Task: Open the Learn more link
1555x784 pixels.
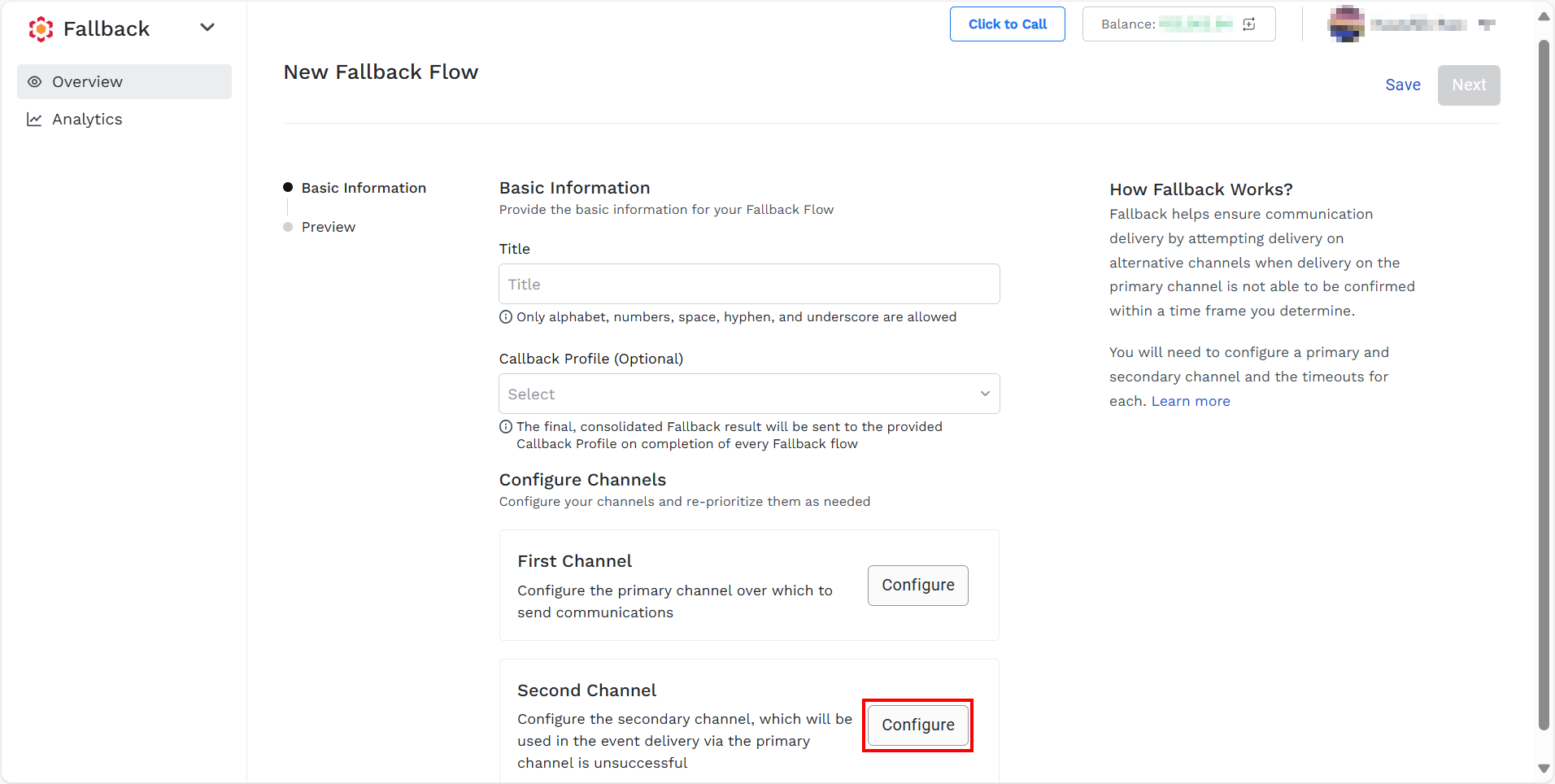Action: coord(1191,401)
